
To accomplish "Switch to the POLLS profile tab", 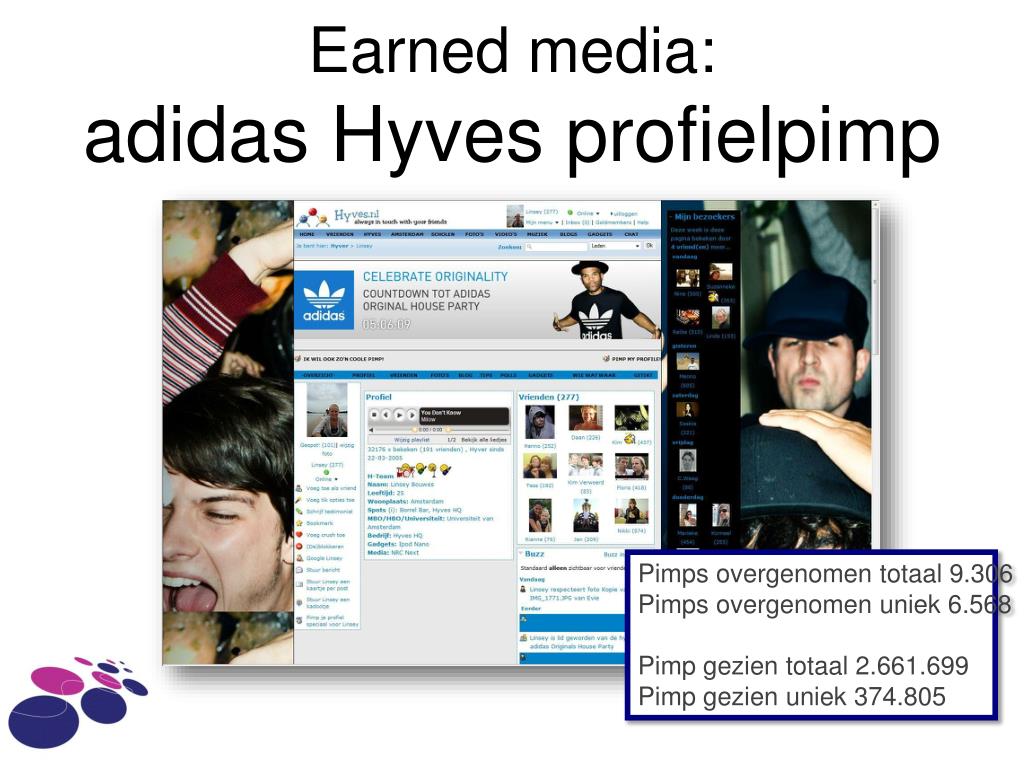I will tap(509, 376).
